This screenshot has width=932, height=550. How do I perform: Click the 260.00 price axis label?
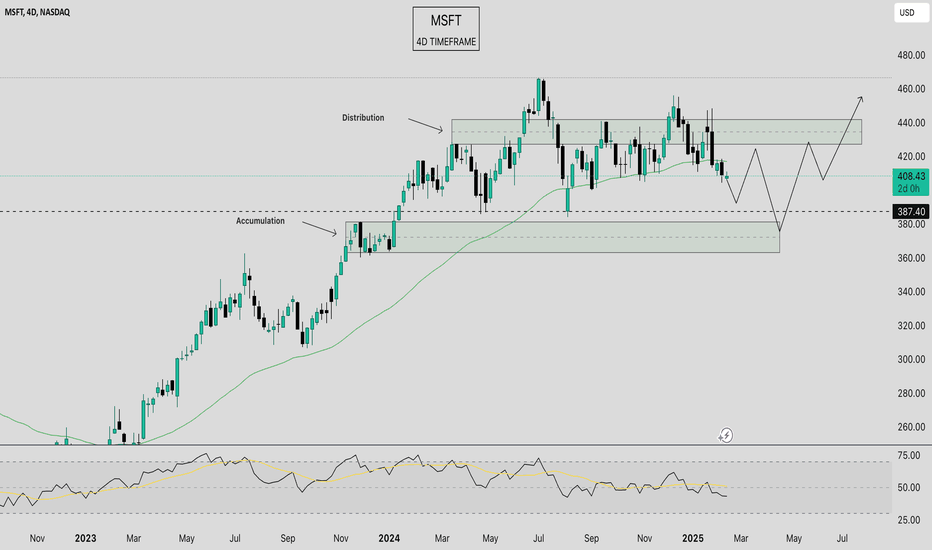pos(911,428)
